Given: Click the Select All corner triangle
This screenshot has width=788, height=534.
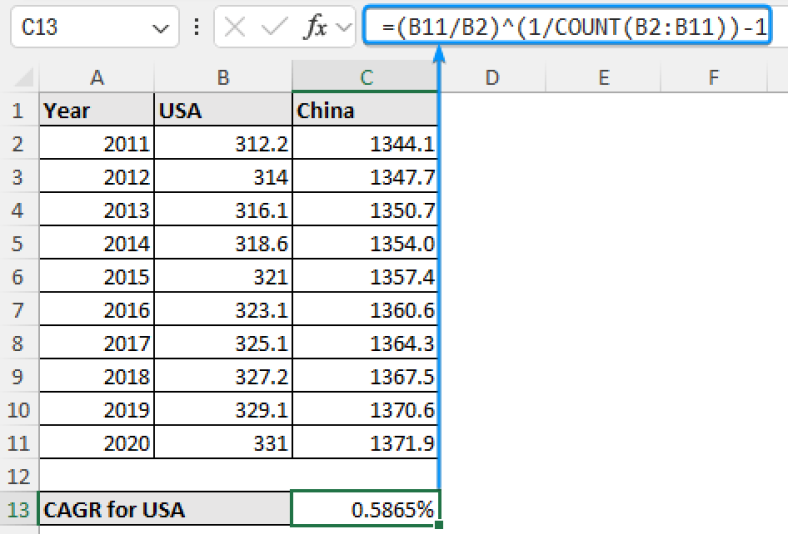Looking at the screenshot, I should pos(24,77).
